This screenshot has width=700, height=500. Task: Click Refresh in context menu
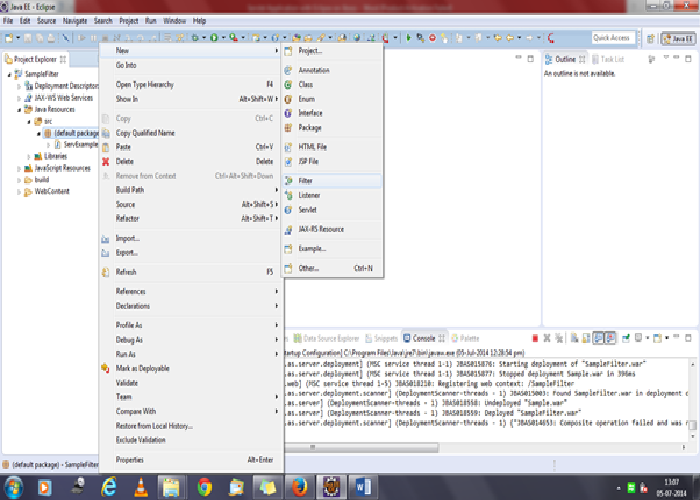[x=191, y=272]
